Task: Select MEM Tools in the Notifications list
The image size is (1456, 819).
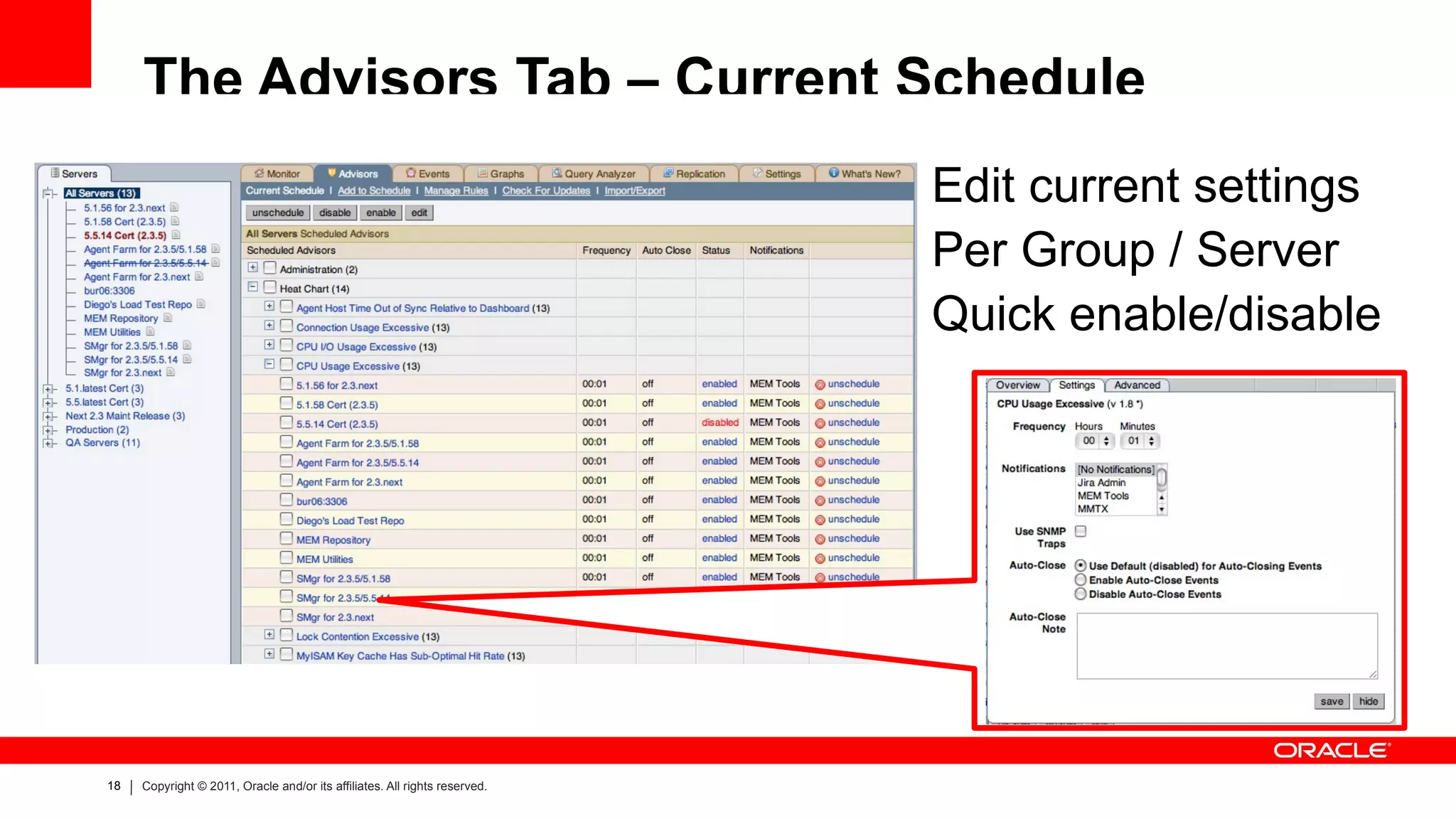Action: pos(1103,496)
